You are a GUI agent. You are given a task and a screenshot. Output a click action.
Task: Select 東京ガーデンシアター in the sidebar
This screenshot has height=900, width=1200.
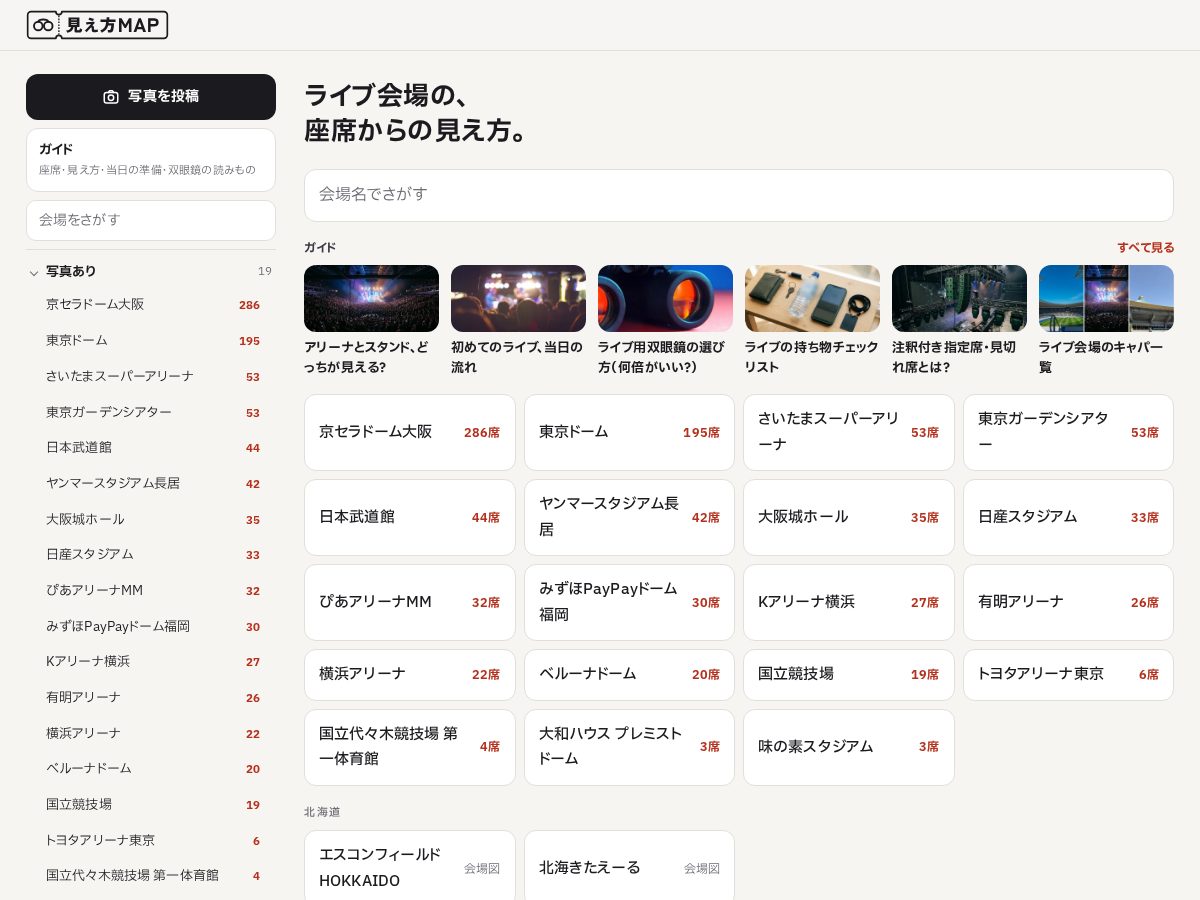151,412
